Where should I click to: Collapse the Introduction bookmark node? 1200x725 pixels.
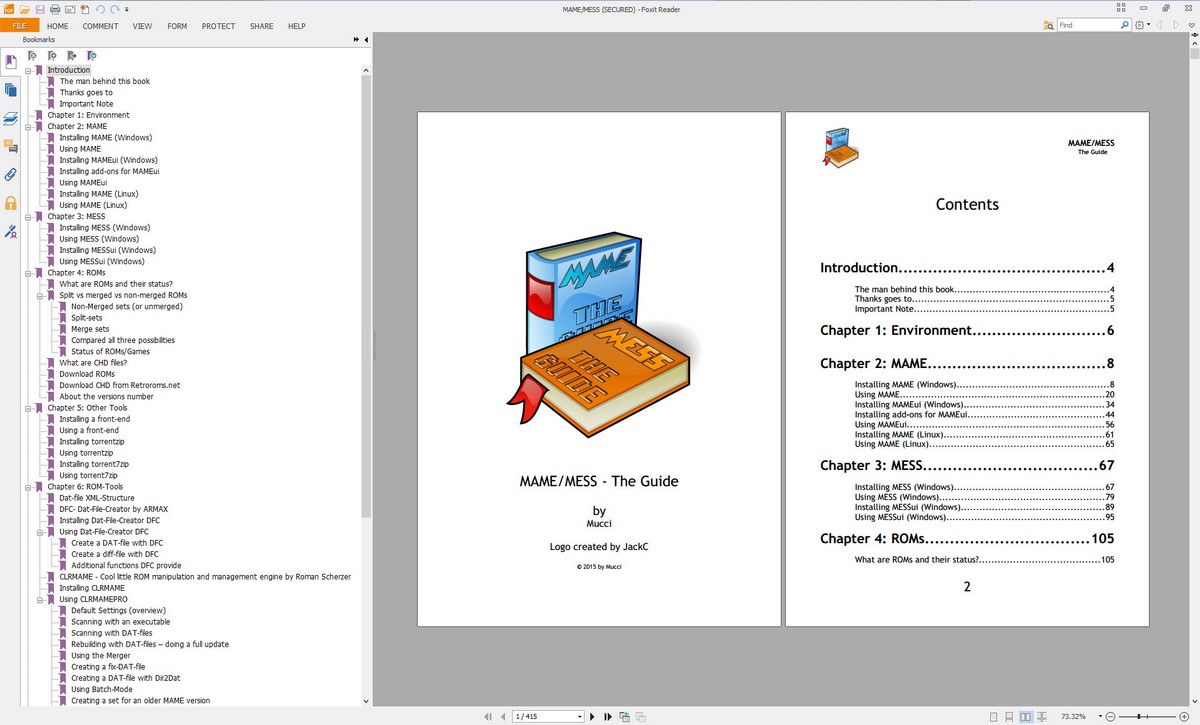[29, 70]
